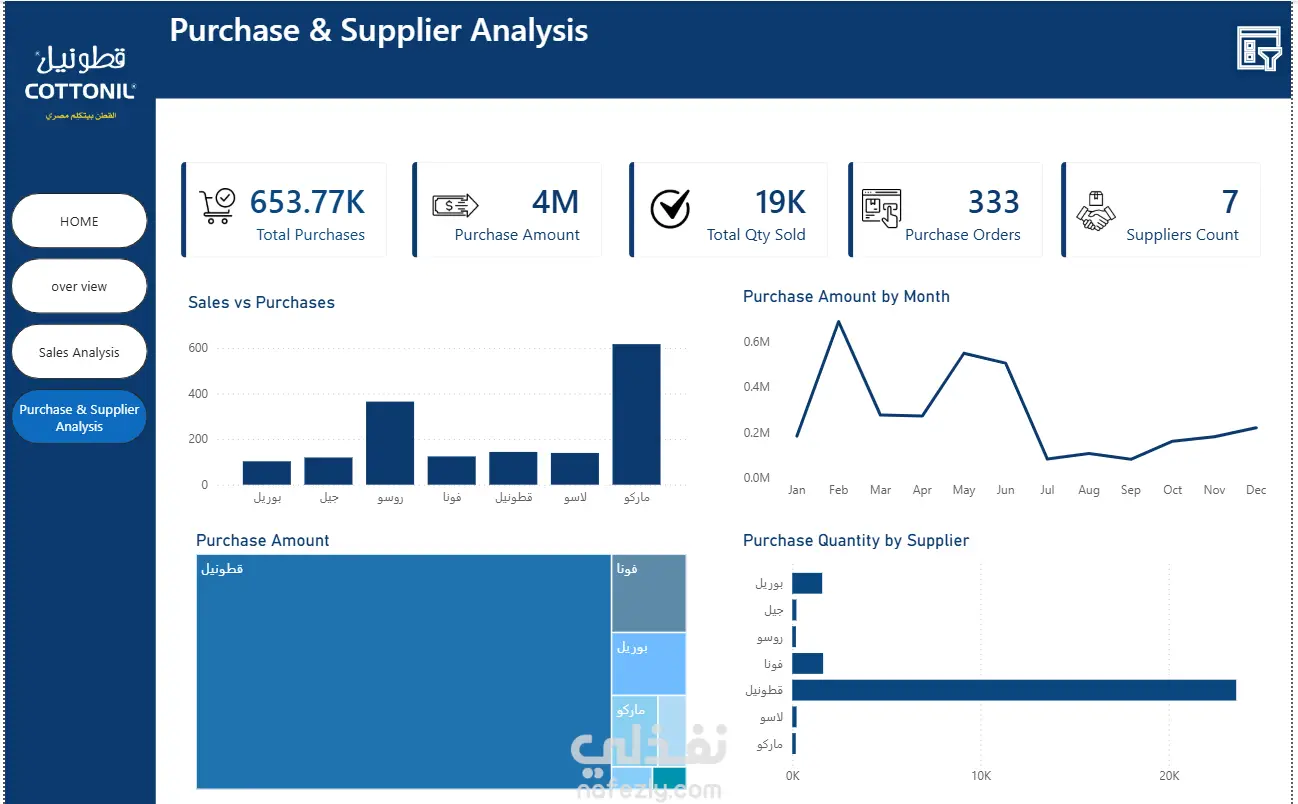
Task: Click the فونا treemap tile
Action: coord(649,594)
